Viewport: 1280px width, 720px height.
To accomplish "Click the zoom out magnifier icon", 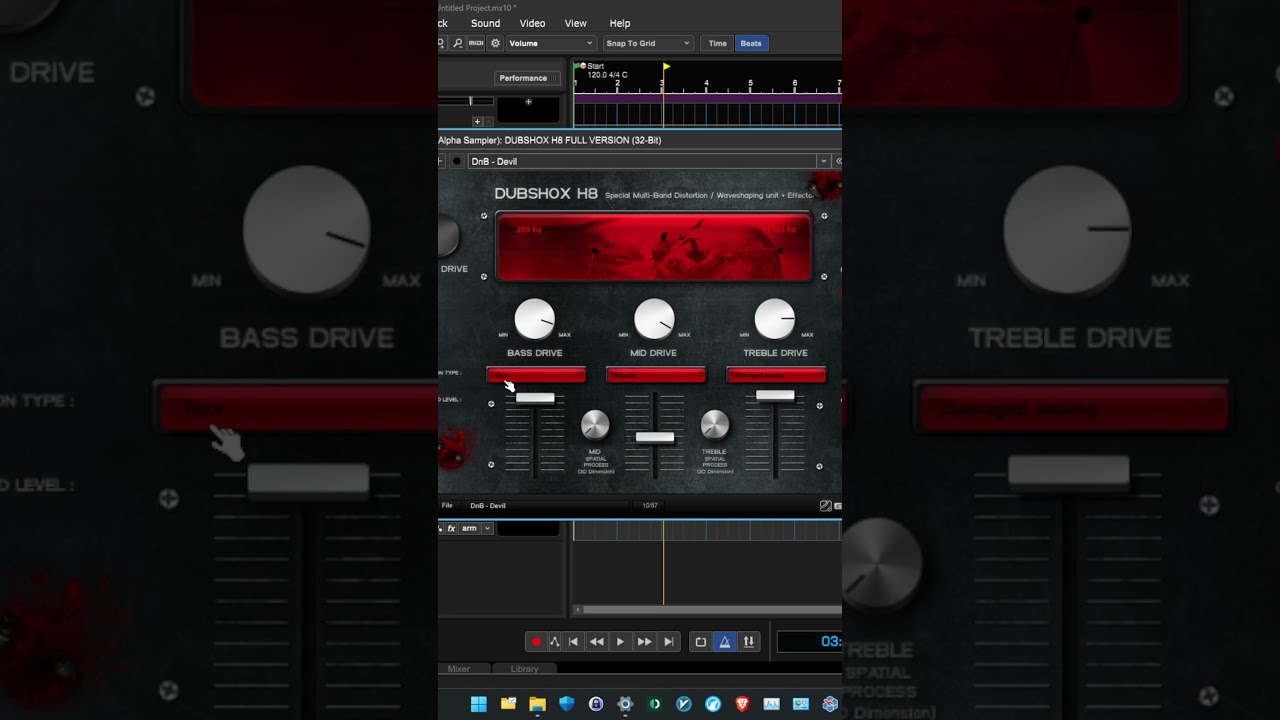I will click(457, 43).
